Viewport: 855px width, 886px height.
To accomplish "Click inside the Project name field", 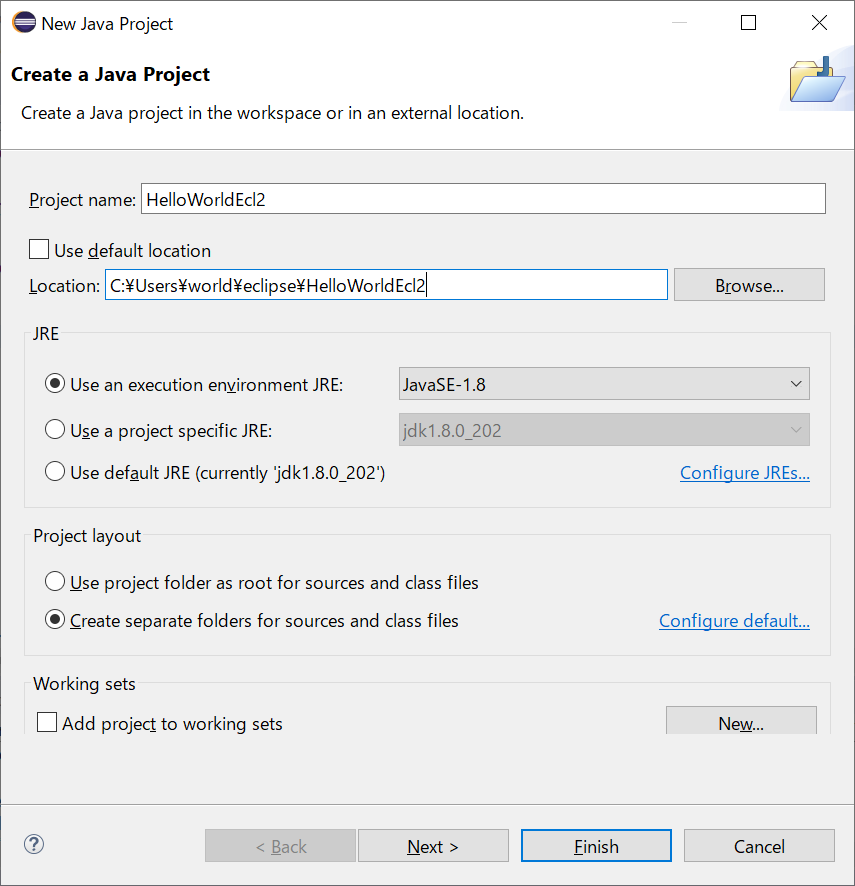I will point(482,198).
